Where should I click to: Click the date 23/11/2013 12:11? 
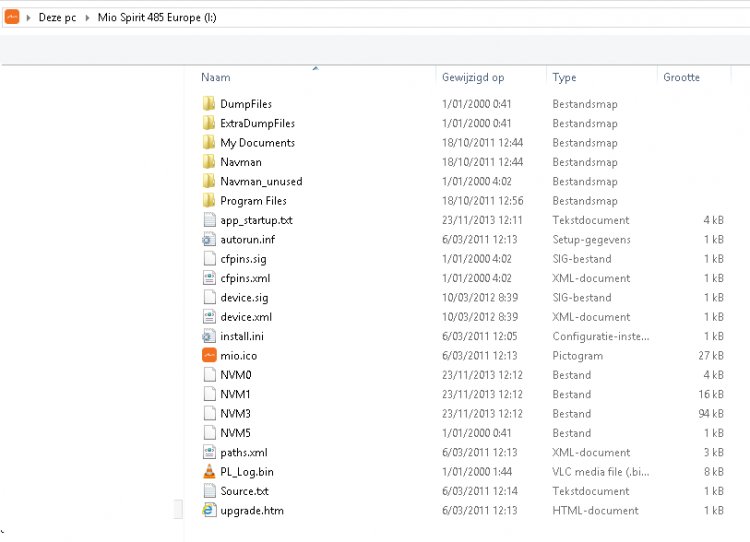(x=482, y=220)
